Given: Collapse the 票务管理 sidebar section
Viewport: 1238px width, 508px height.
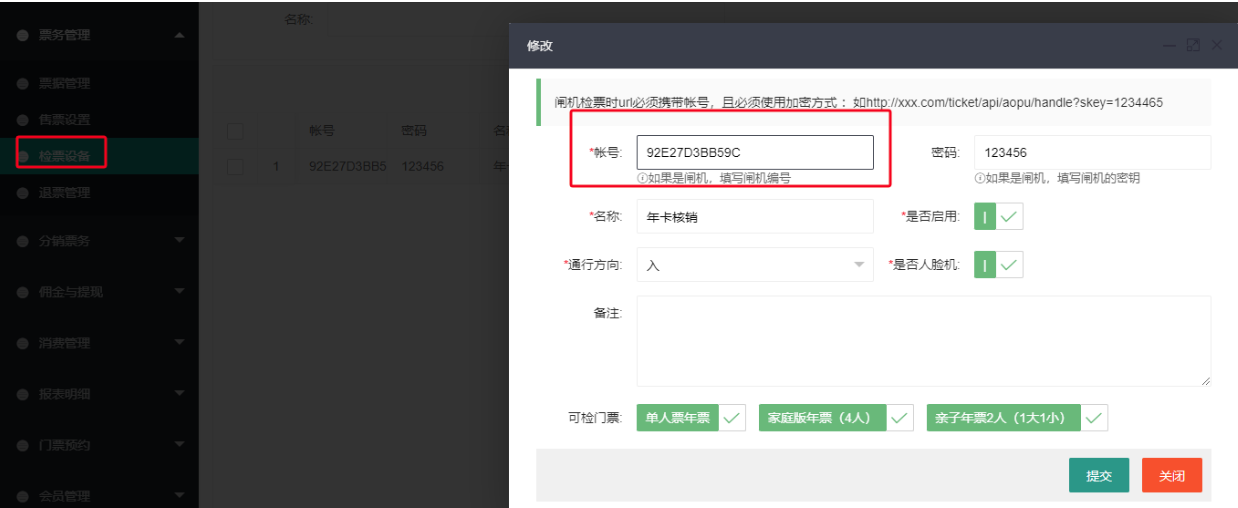Looking at the screenshot, I should point(179,35).
